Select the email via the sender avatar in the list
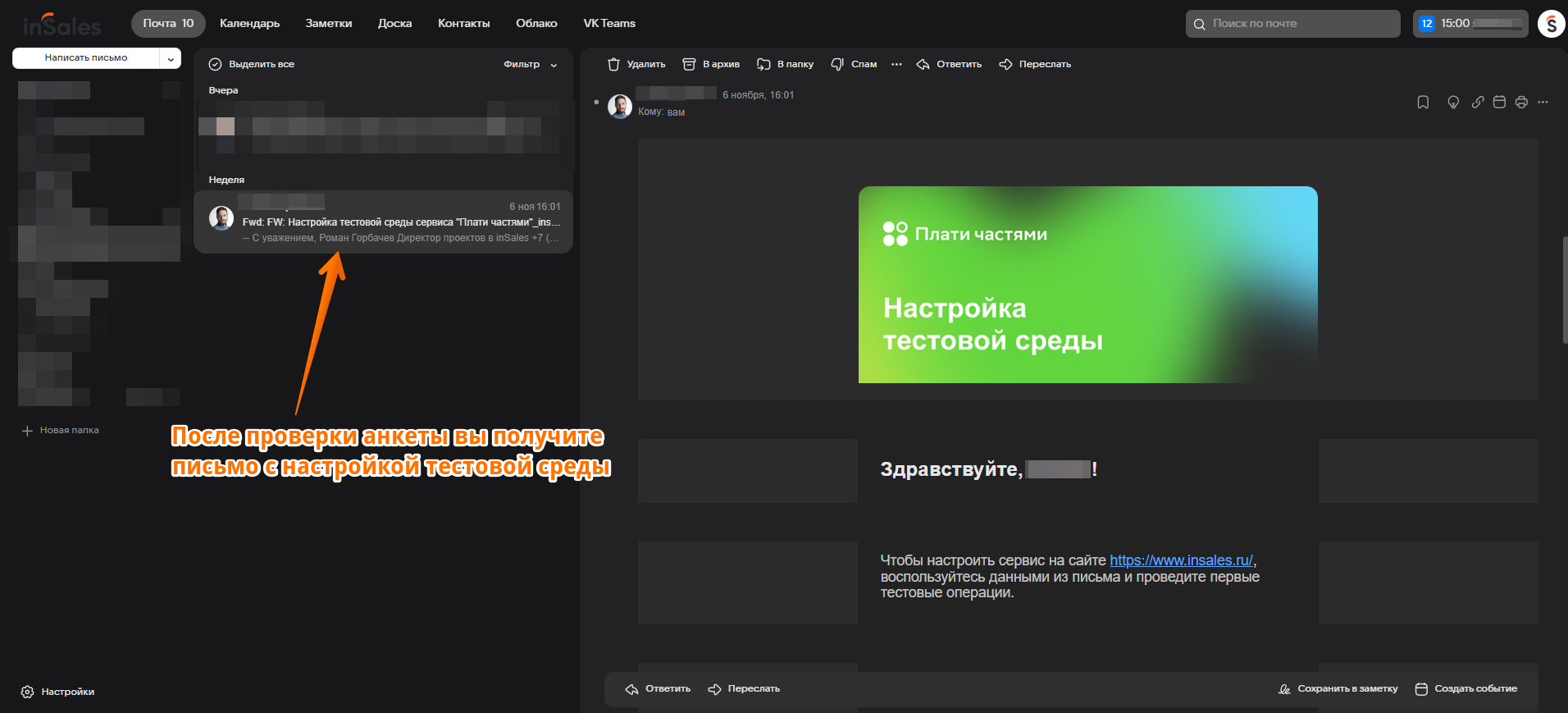 pyautogui.click(x=221, y=218)
